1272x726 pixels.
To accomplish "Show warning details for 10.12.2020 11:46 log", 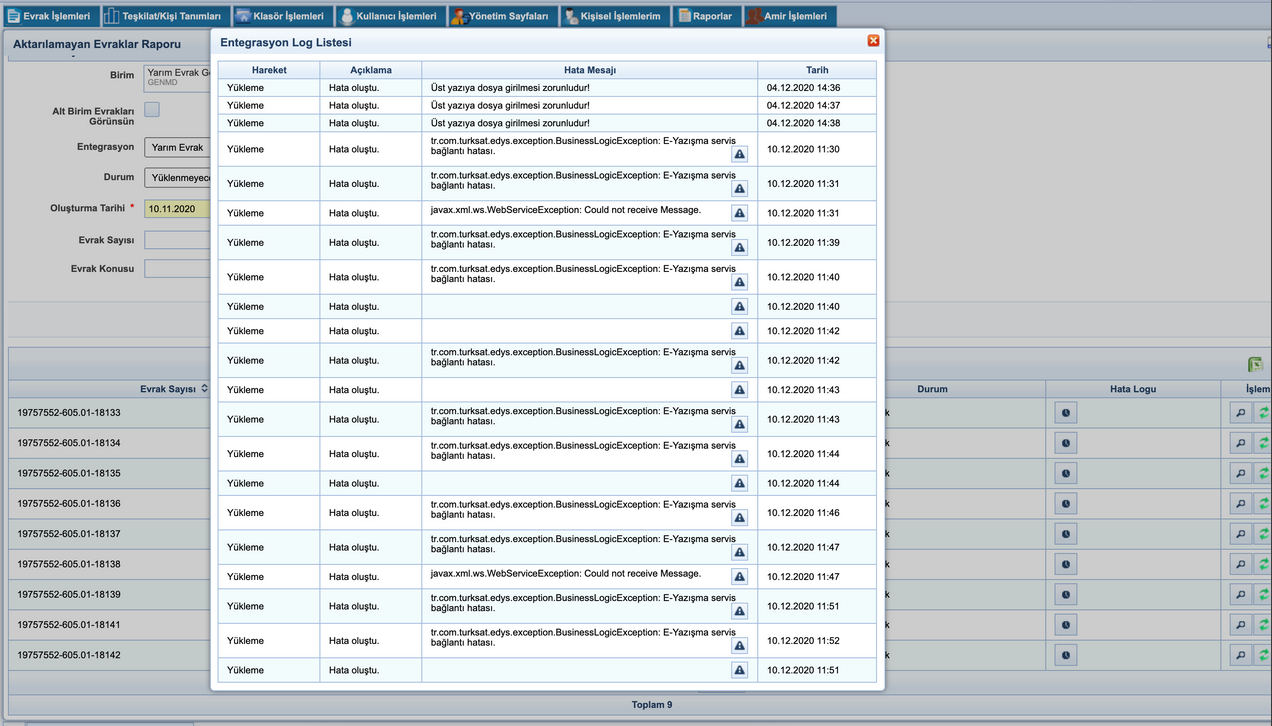I will [x=740, y=518].
